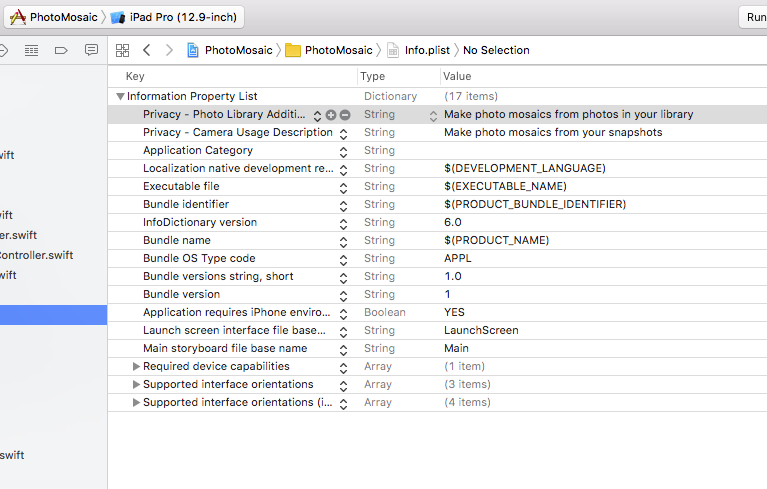Select 'Make photo mosaics from photos in your library'
This screenshot has width=767, height=489.
tap(568, 114)
